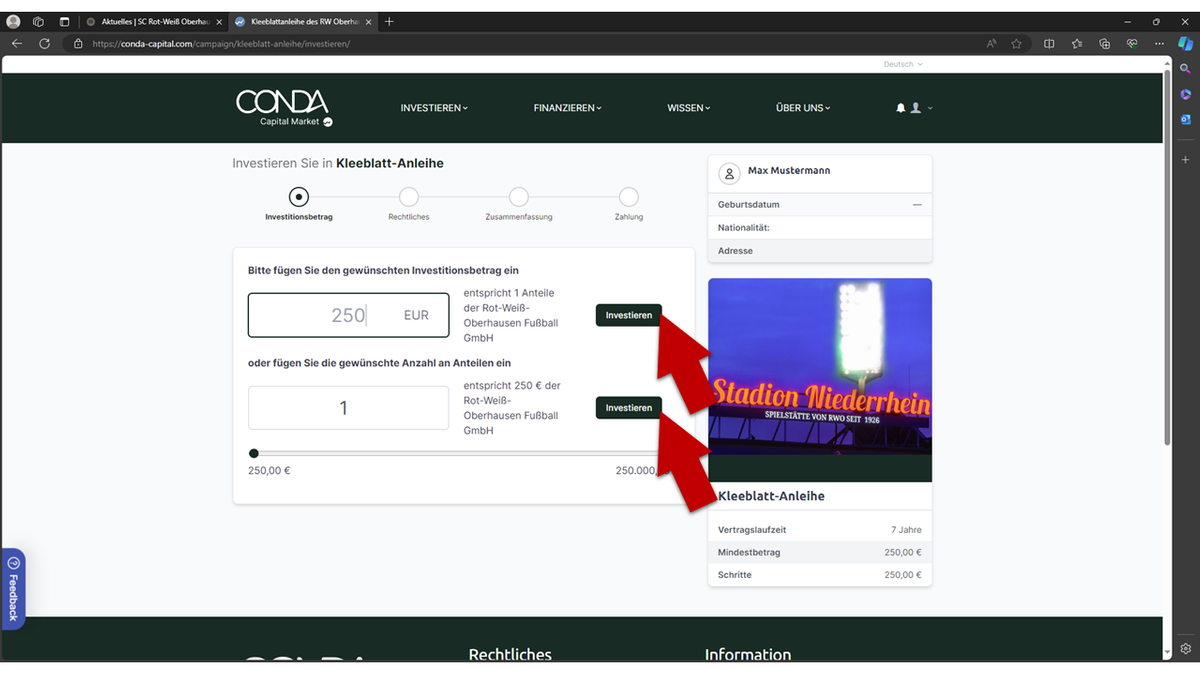1200x675 pixels.
Task: Open the Information footer heading
Action: [748, 655]
